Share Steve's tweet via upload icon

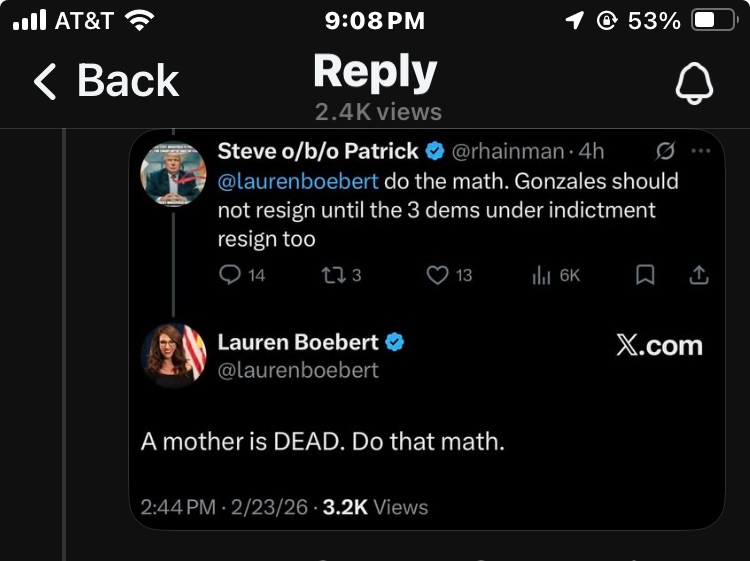pyautogui.click(x=699, y=275)
